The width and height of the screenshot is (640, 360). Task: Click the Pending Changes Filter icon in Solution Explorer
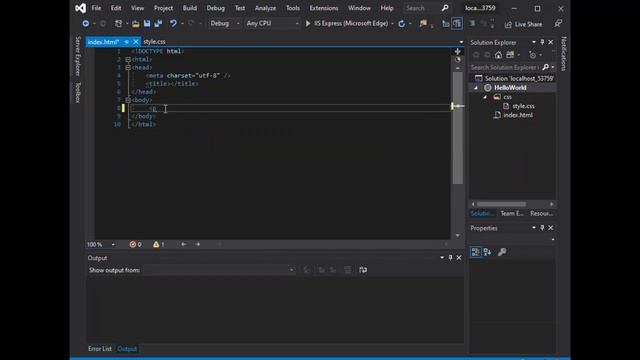click(x=532, y=55)
